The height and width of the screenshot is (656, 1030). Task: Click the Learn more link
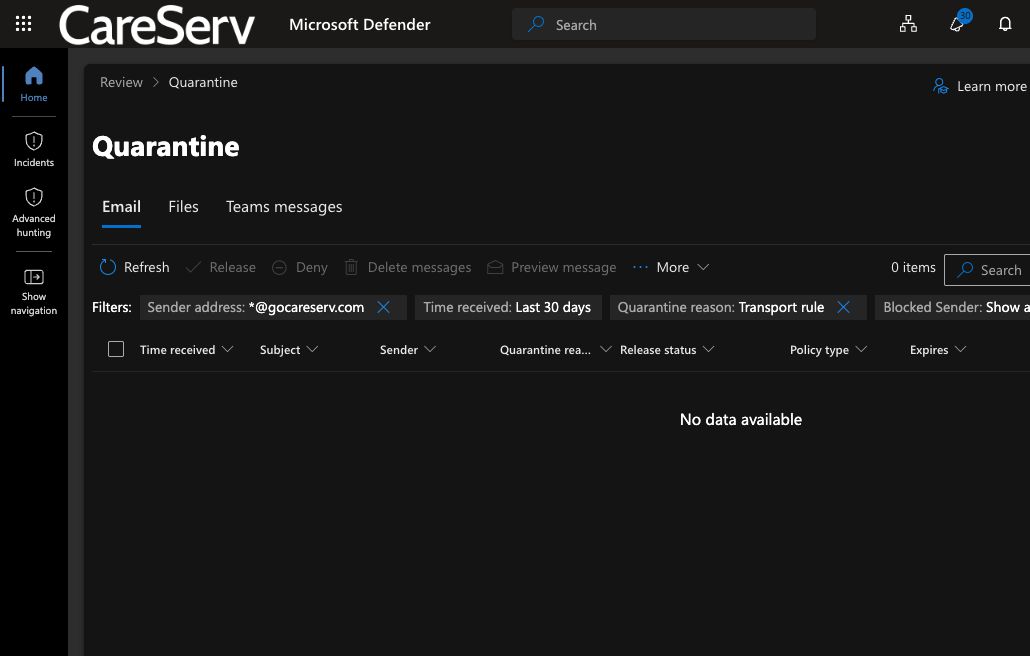coord(991,86)
